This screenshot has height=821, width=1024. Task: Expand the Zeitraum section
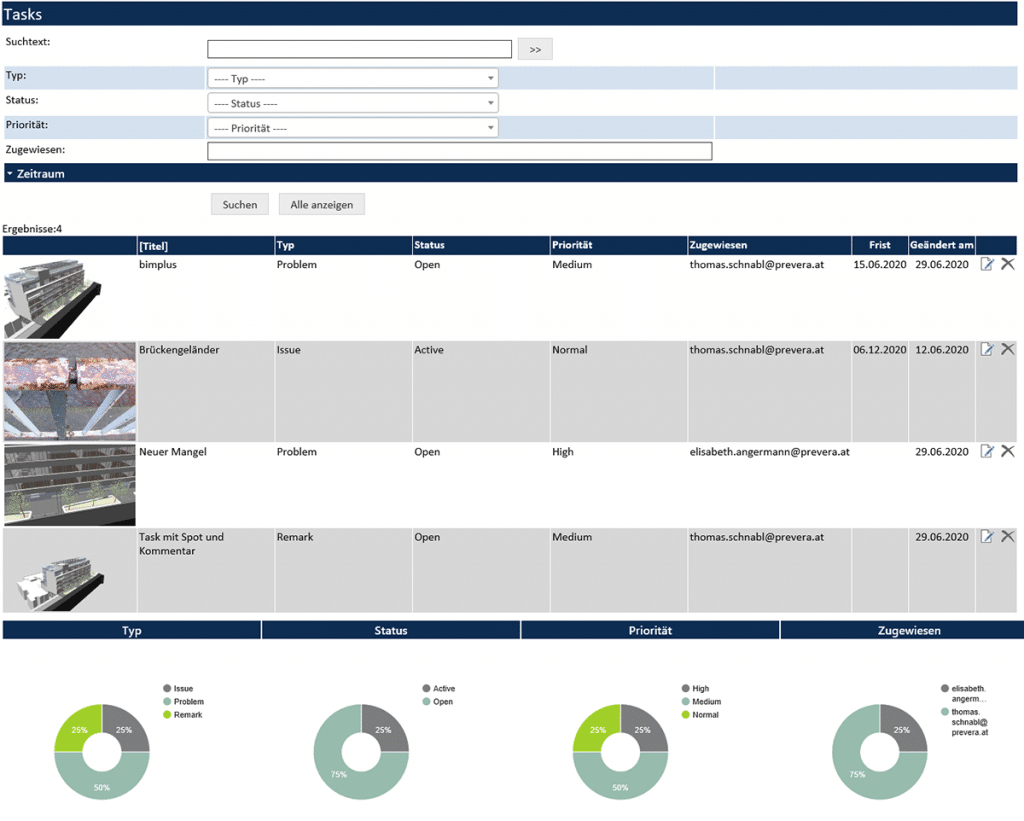[36, 173]
